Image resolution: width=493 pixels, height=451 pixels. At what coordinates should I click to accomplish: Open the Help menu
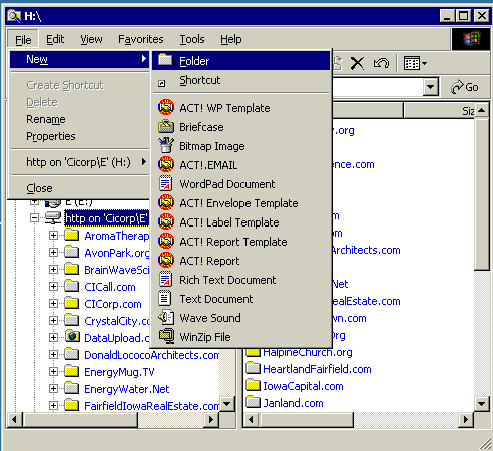point(231,39)
